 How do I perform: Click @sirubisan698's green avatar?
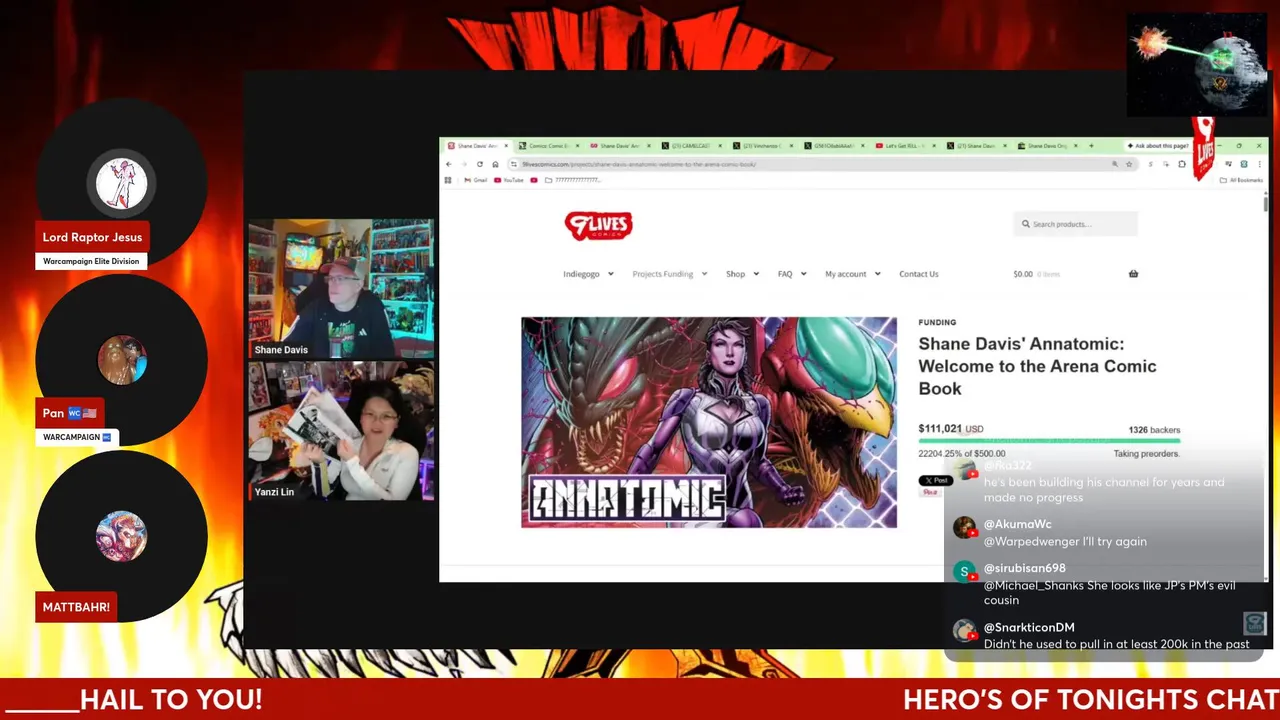point(964,571)
